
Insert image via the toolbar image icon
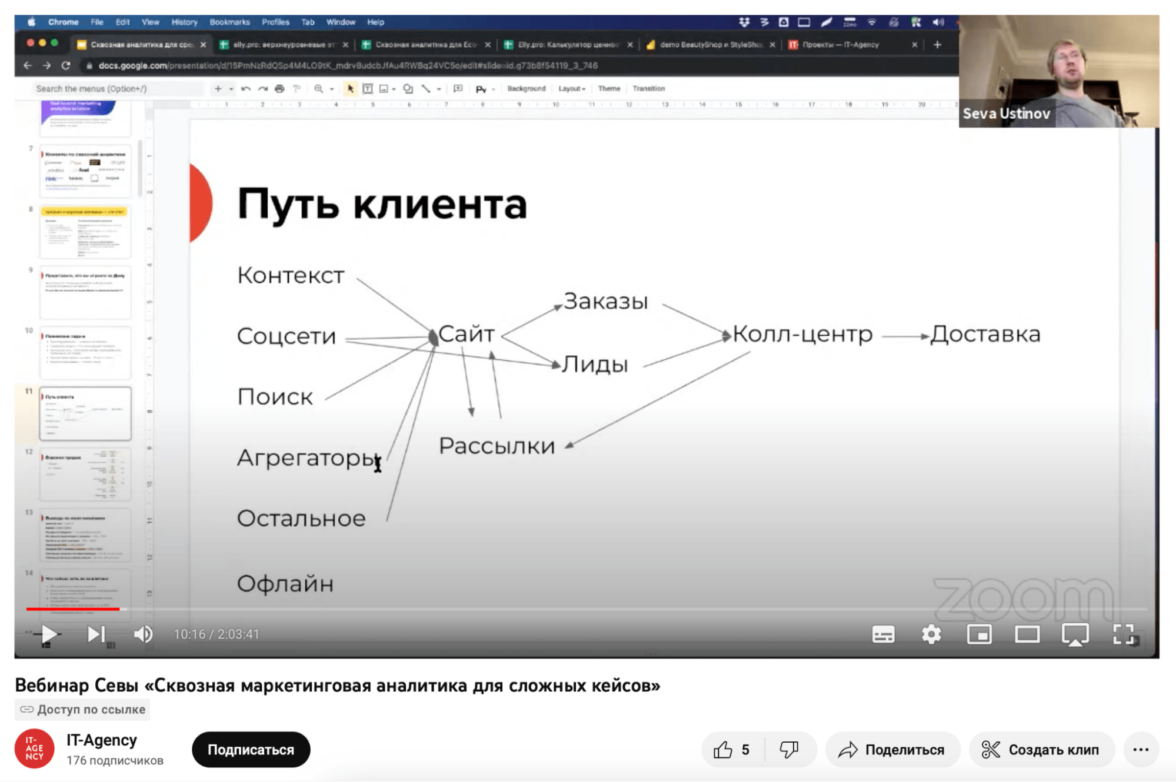(384, 88)
